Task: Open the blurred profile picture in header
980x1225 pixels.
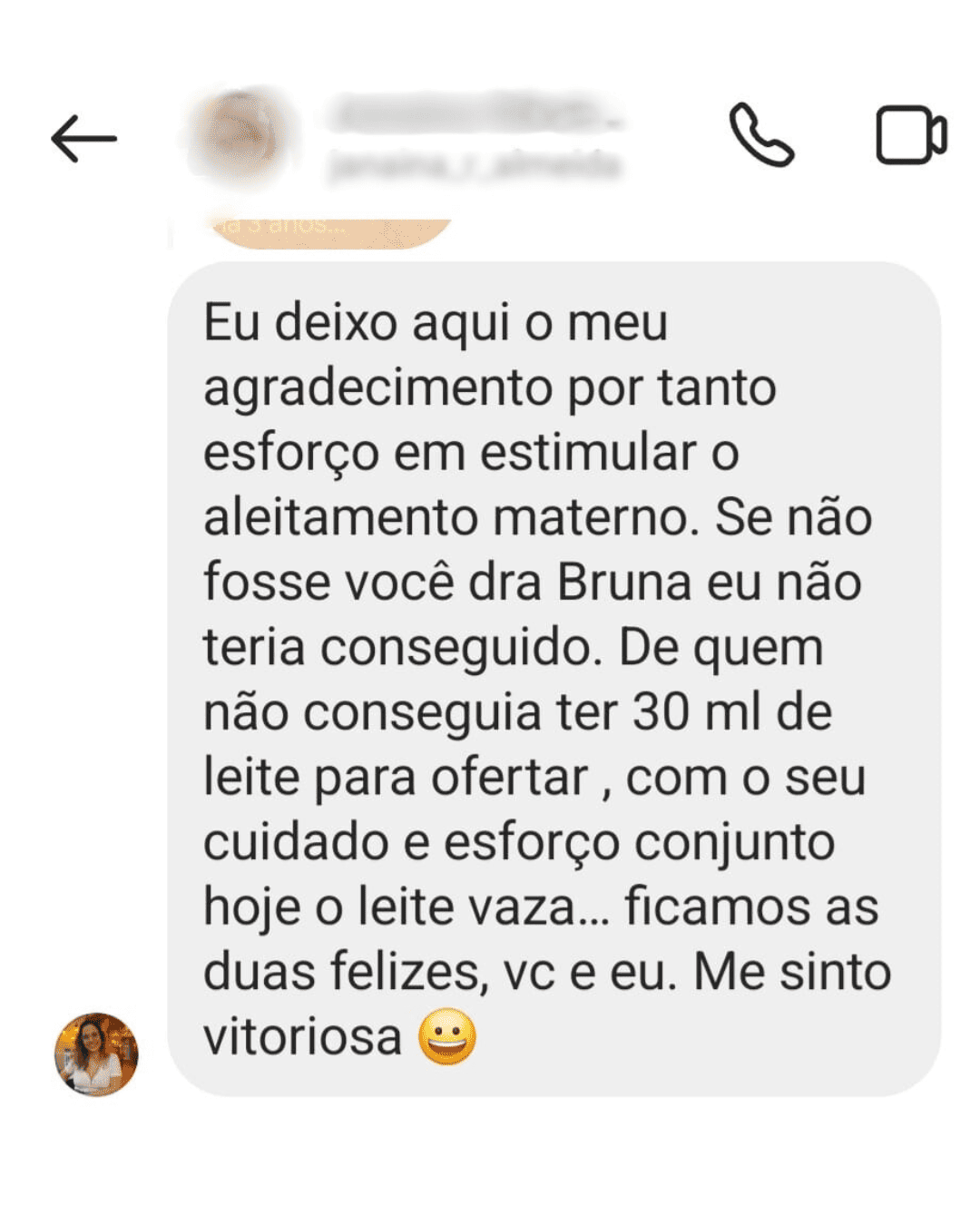Action: [240, 135]
